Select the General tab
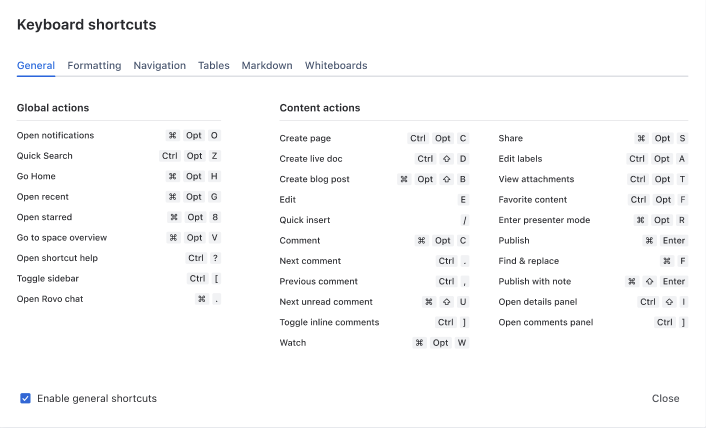 click(x=36, y=66)
